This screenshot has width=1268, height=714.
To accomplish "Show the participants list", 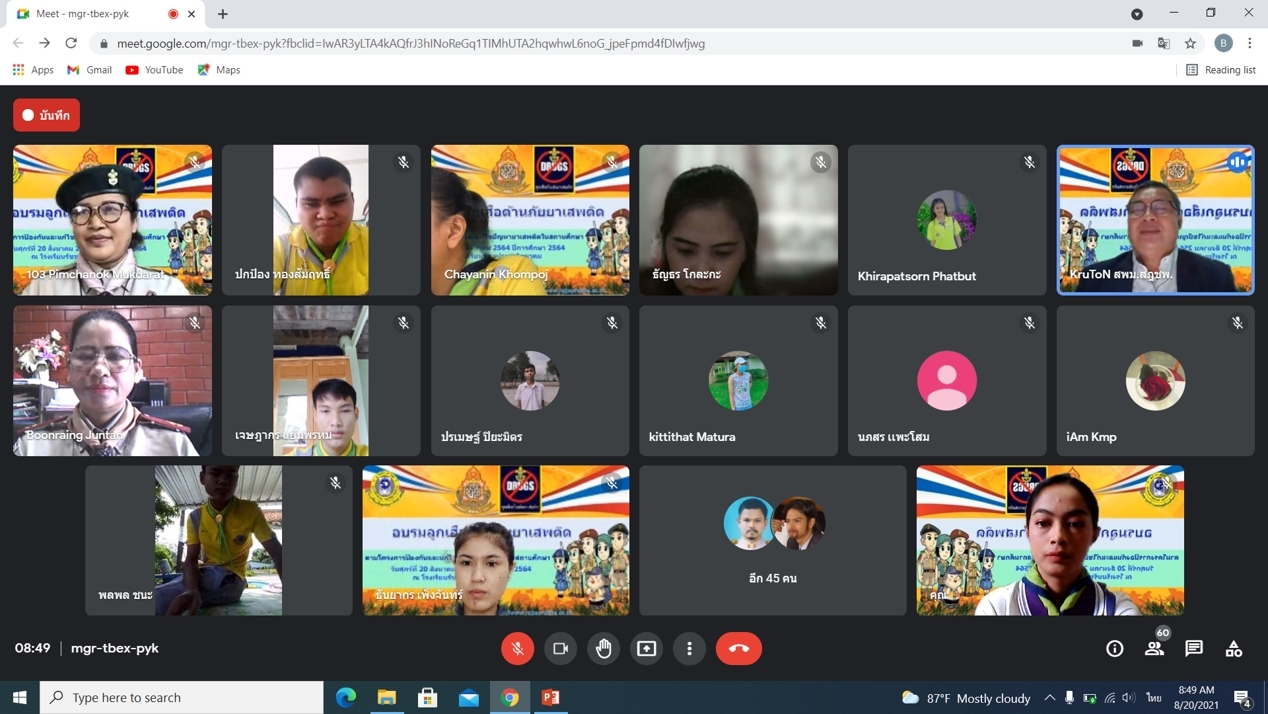I will pos(1154,648).
